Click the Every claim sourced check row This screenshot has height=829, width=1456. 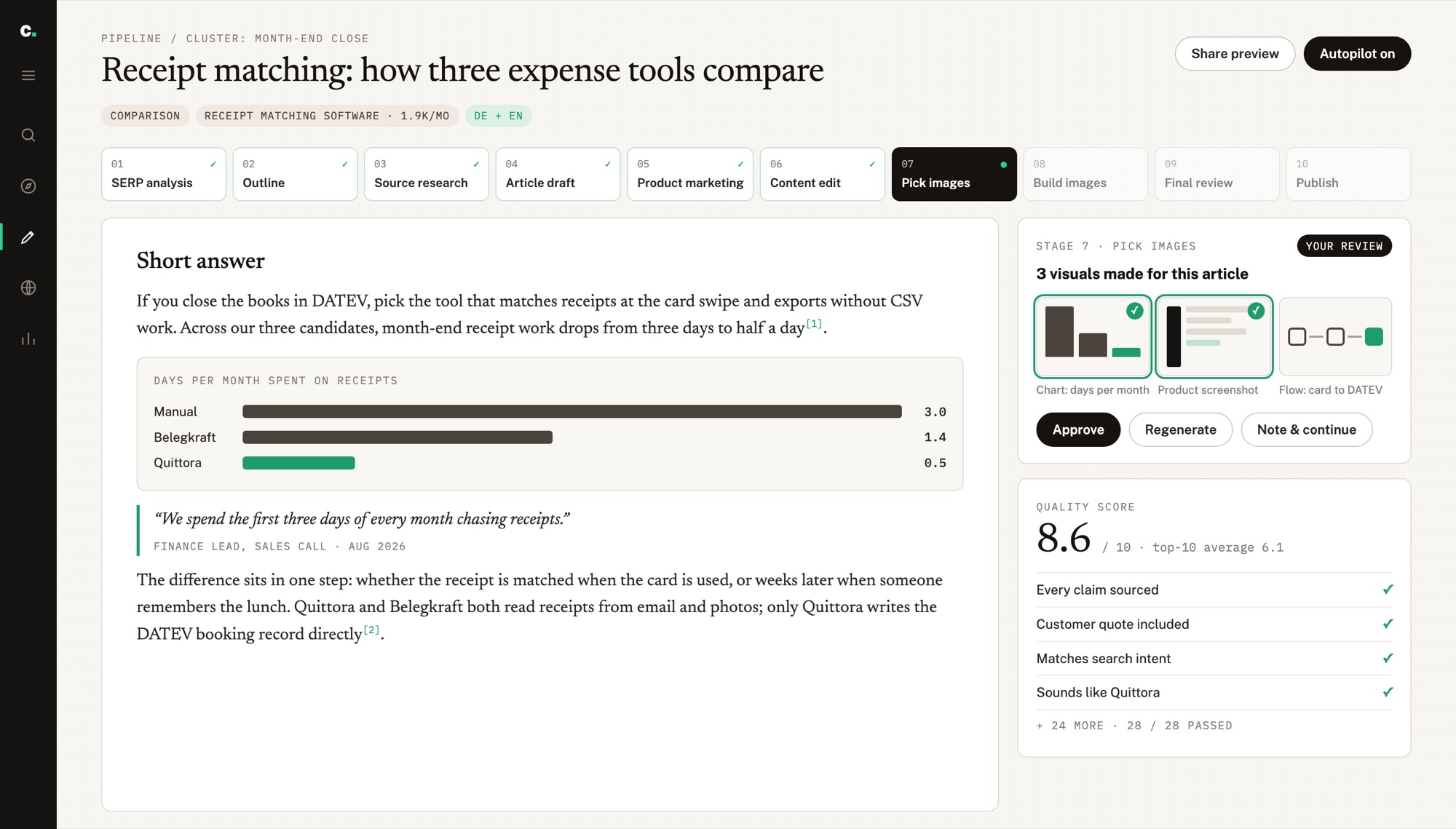[x=1214, y=590]
